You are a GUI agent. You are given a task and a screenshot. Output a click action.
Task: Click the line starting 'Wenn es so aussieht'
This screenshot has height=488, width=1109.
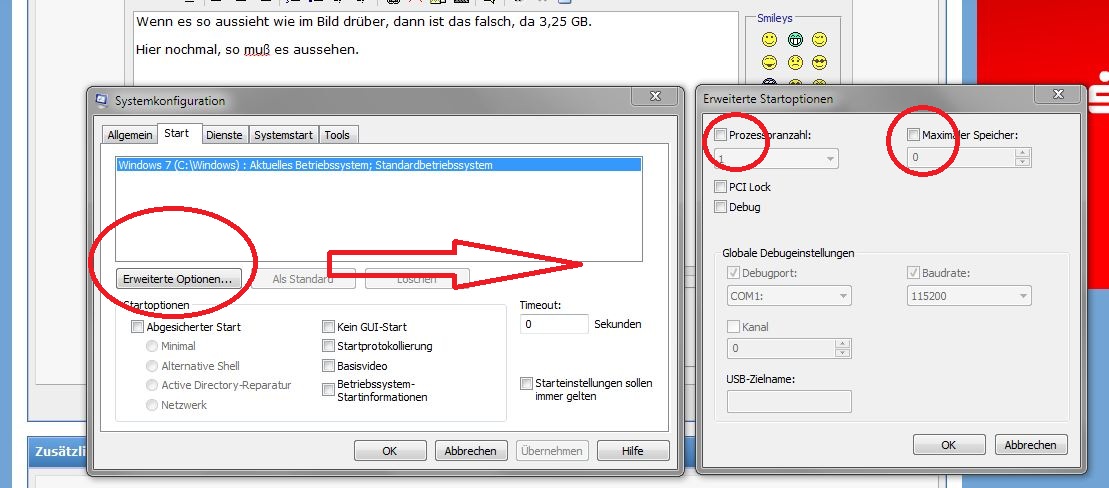pyautogui.click(x=364, y=21)
